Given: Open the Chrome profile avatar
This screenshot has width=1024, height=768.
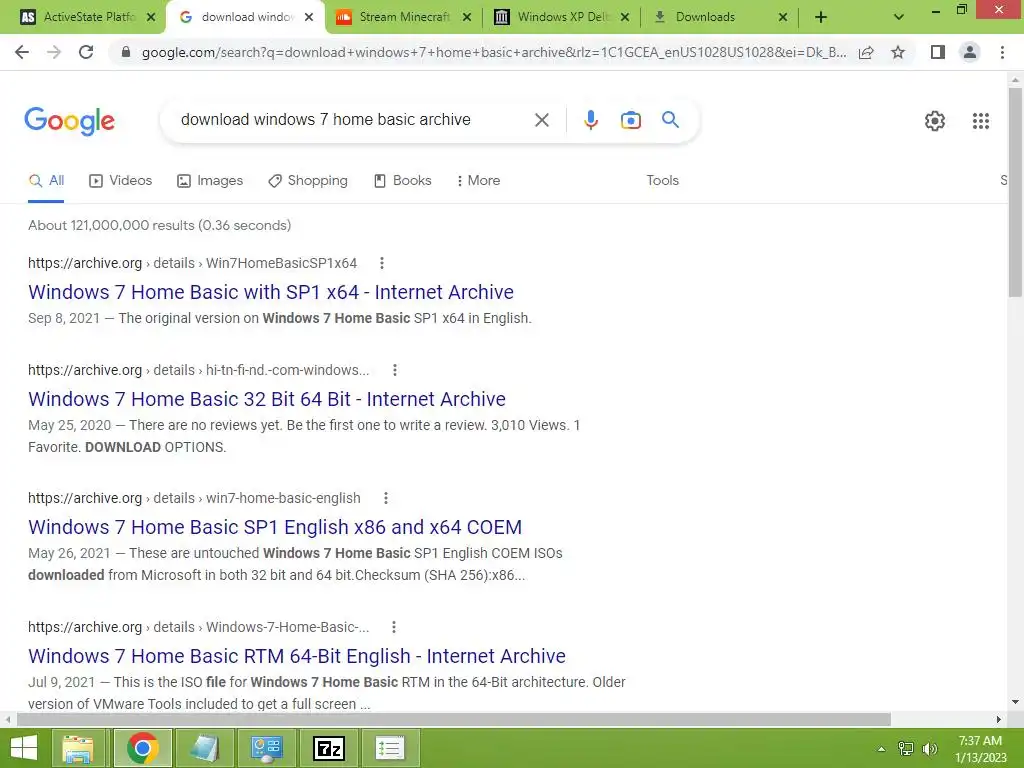Looking at the screenshot, I should (970, 52).
